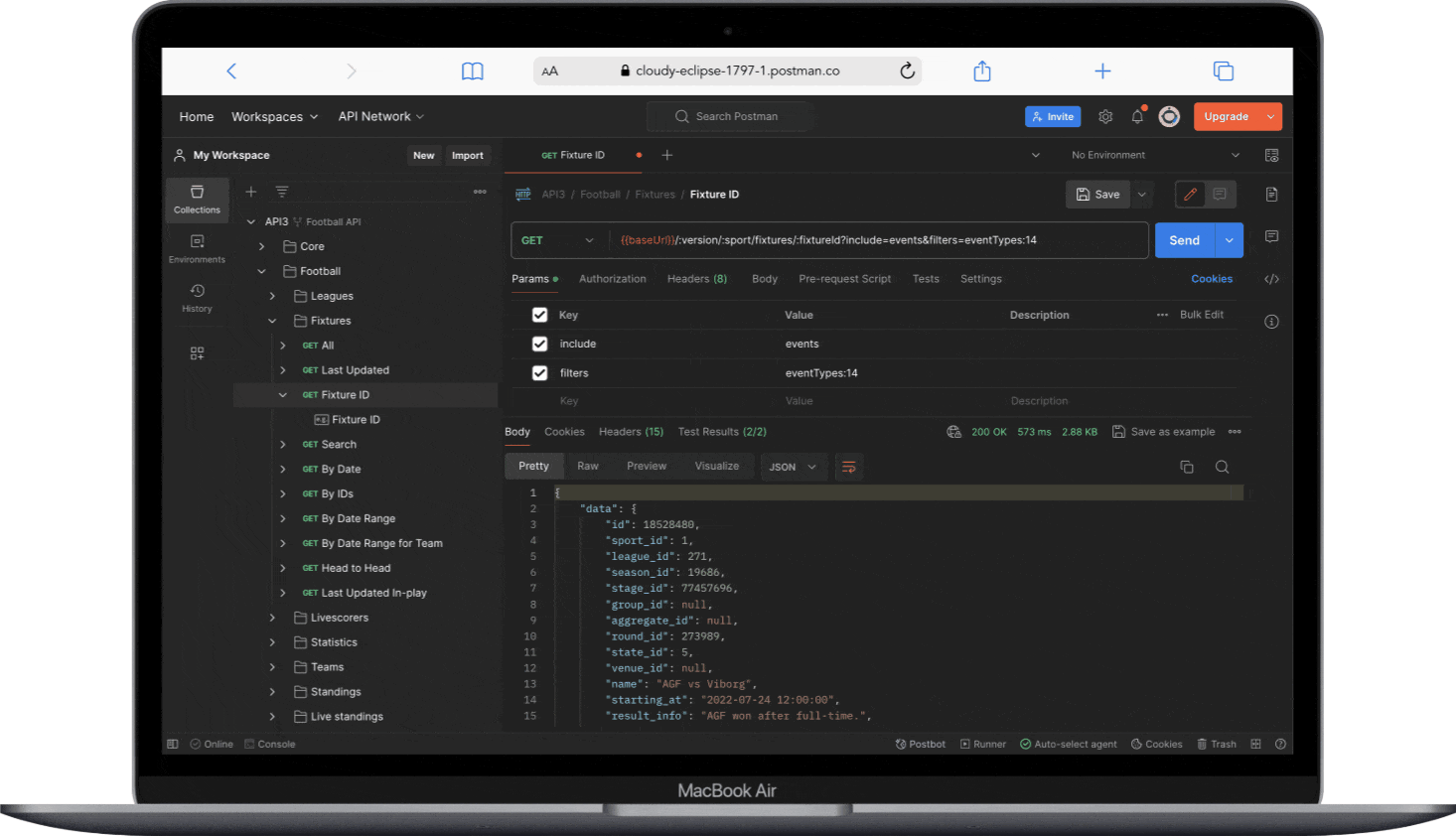Open Collections sidebar panel
Screen dimensions: 1456x836
(197, 199)
